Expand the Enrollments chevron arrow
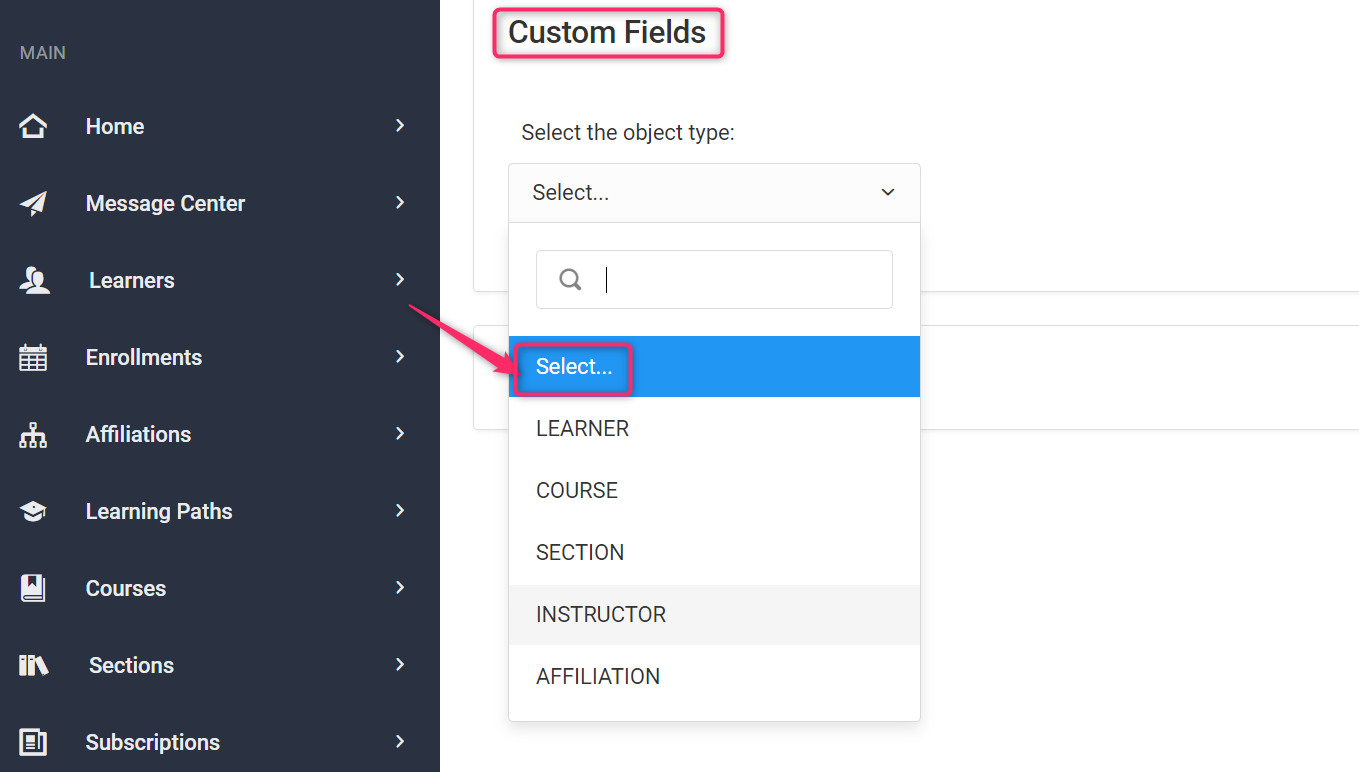1359x772 pixels. point(400,356)
